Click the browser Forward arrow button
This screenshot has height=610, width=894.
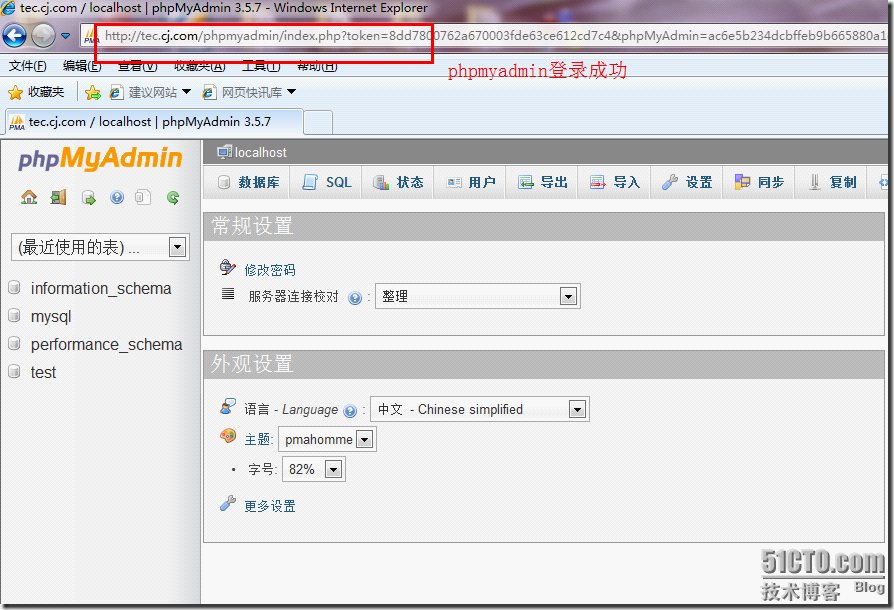click(x=43, y=36)
